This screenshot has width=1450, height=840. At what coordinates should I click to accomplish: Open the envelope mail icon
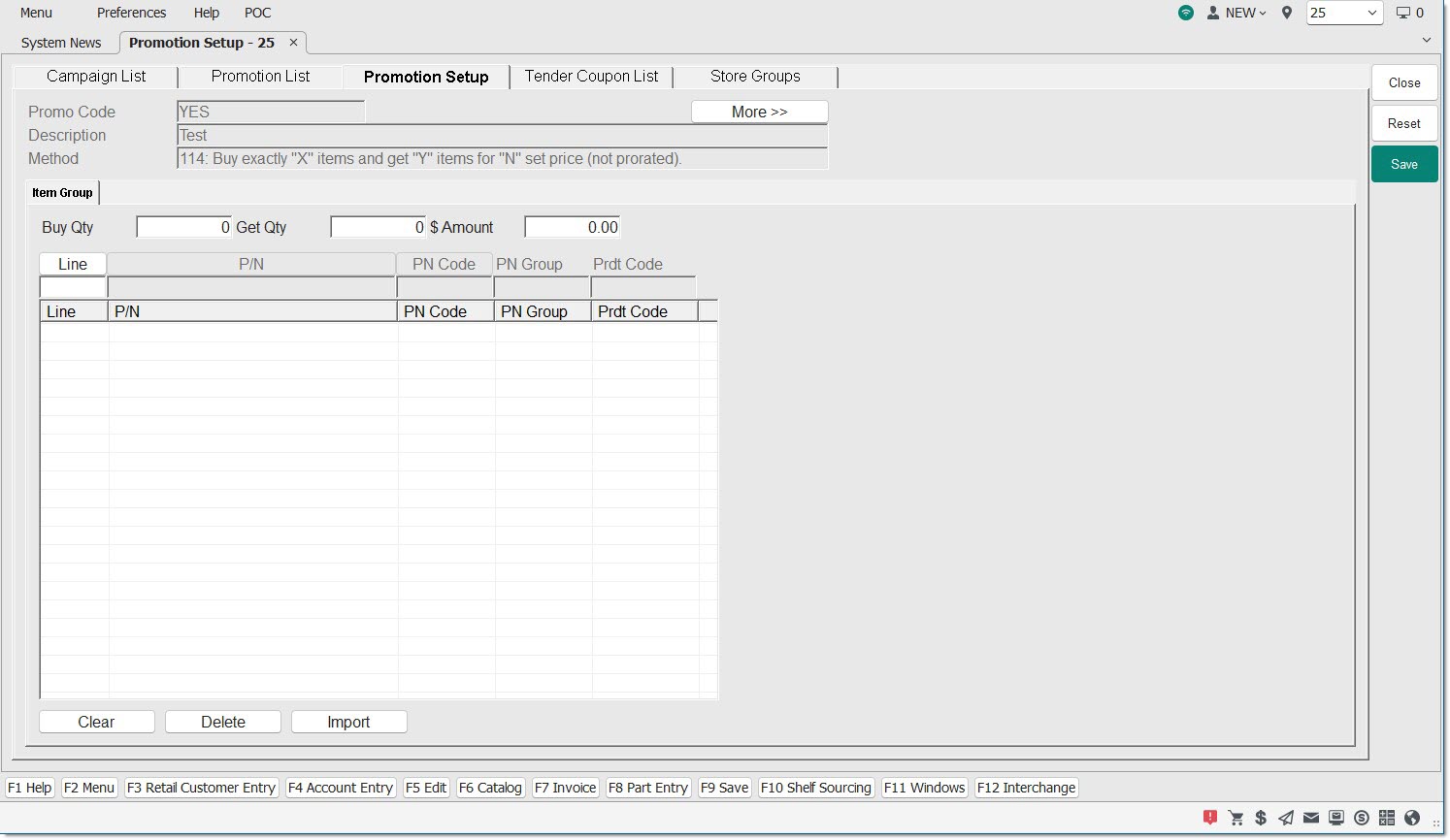pyautogui.click(x=1311, y=818)
